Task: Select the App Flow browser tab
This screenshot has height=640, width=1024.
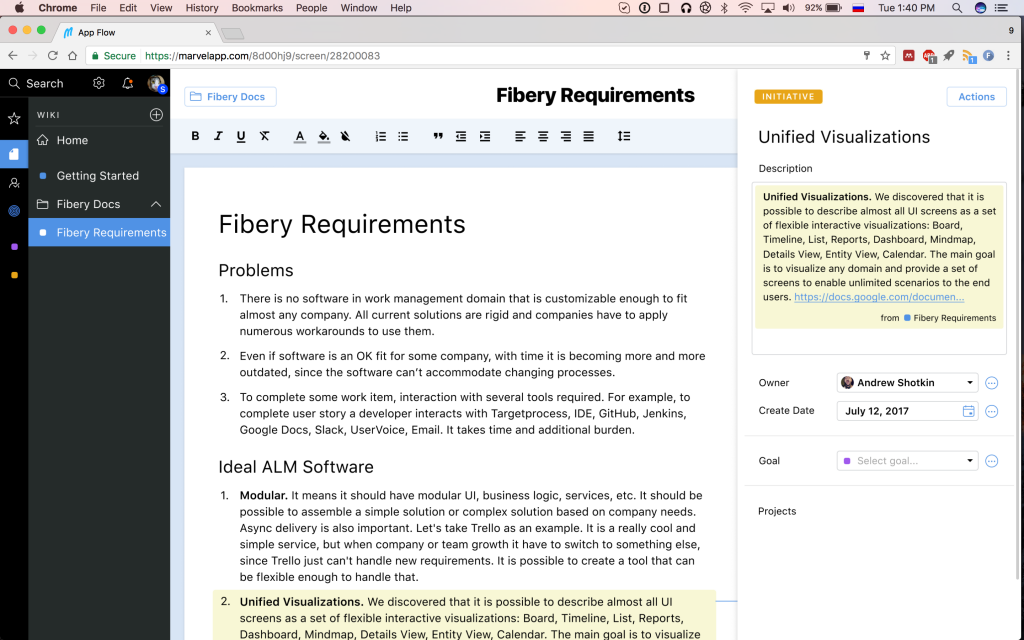Action: [137, 32]
